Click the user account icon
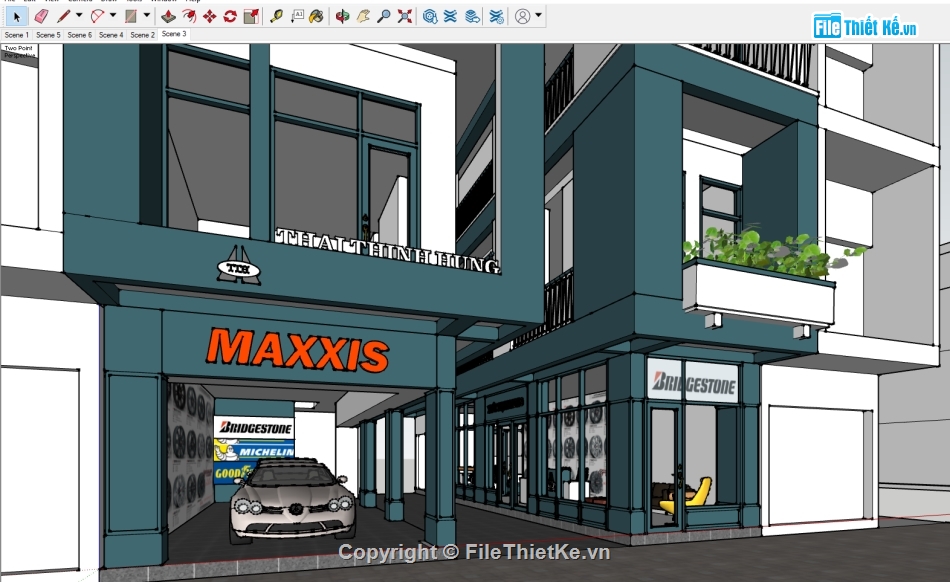The image size is (950, 582). (522, 16)
